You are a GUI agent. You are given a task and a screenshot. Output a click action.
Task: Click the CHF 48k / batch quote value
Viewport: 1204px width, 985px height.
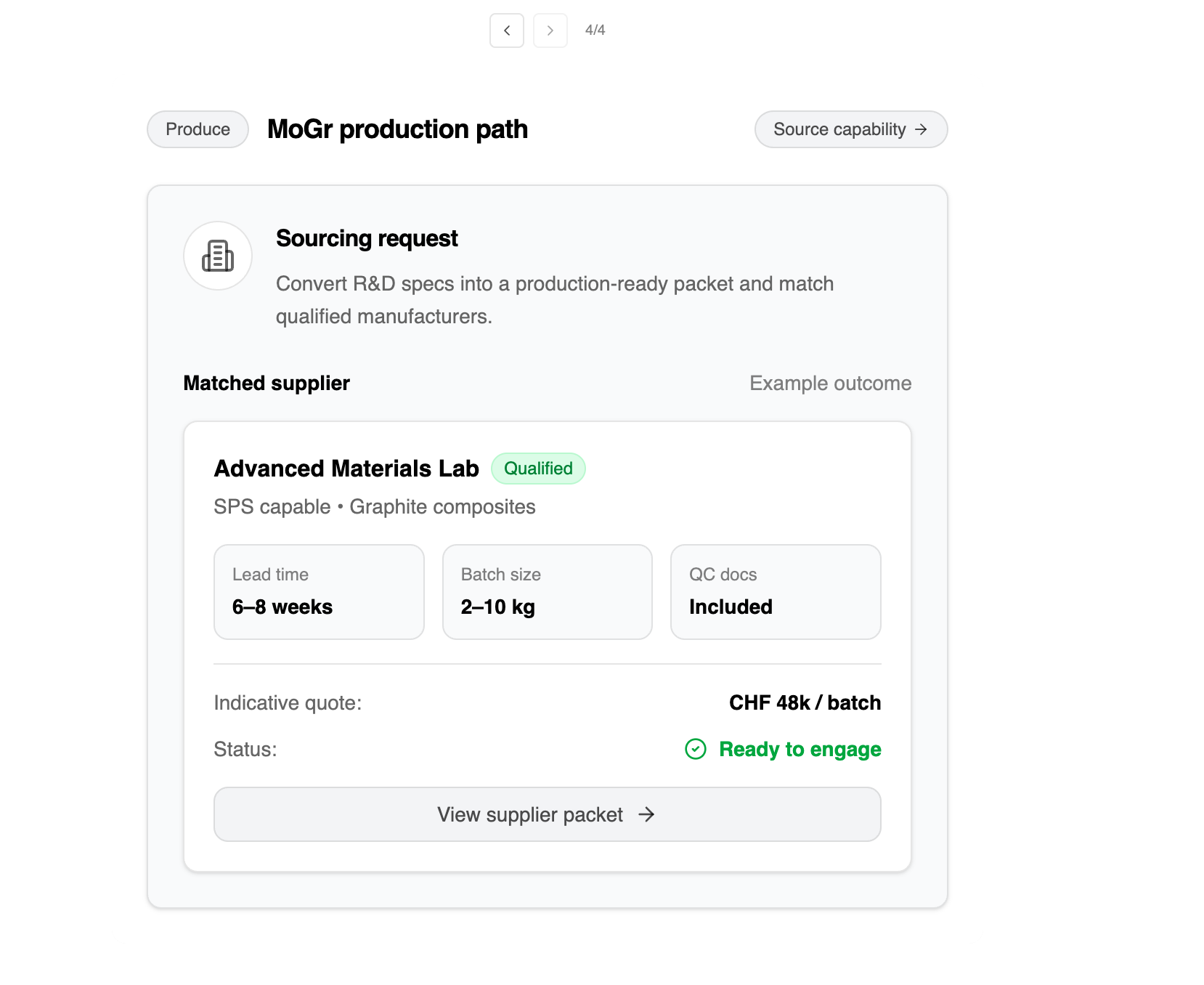[x=805, y=702]
